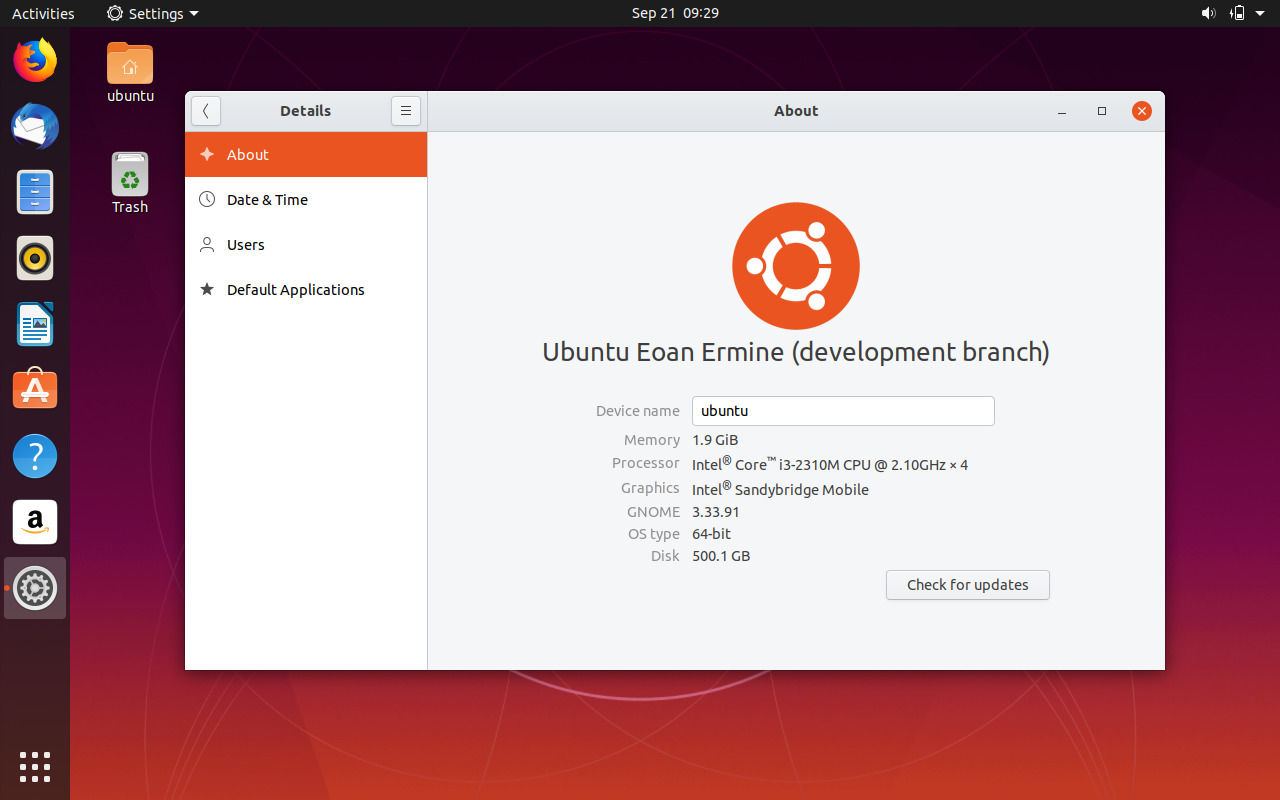Viewport: 1280px width, 800px height.
Task: Open the Help application in the dock
Action: [35, 456]
